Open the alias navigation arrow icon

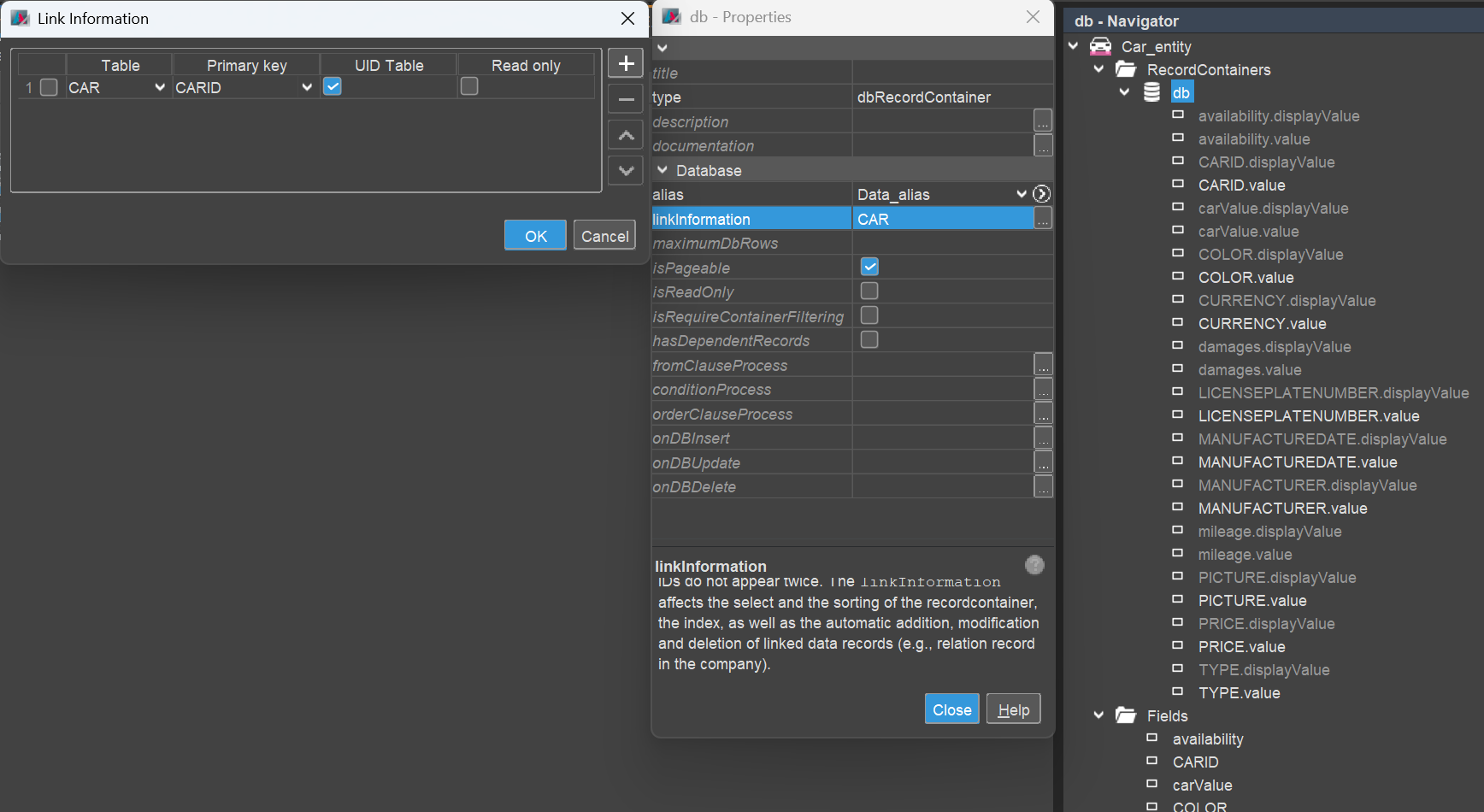[x=1041, y=194]
